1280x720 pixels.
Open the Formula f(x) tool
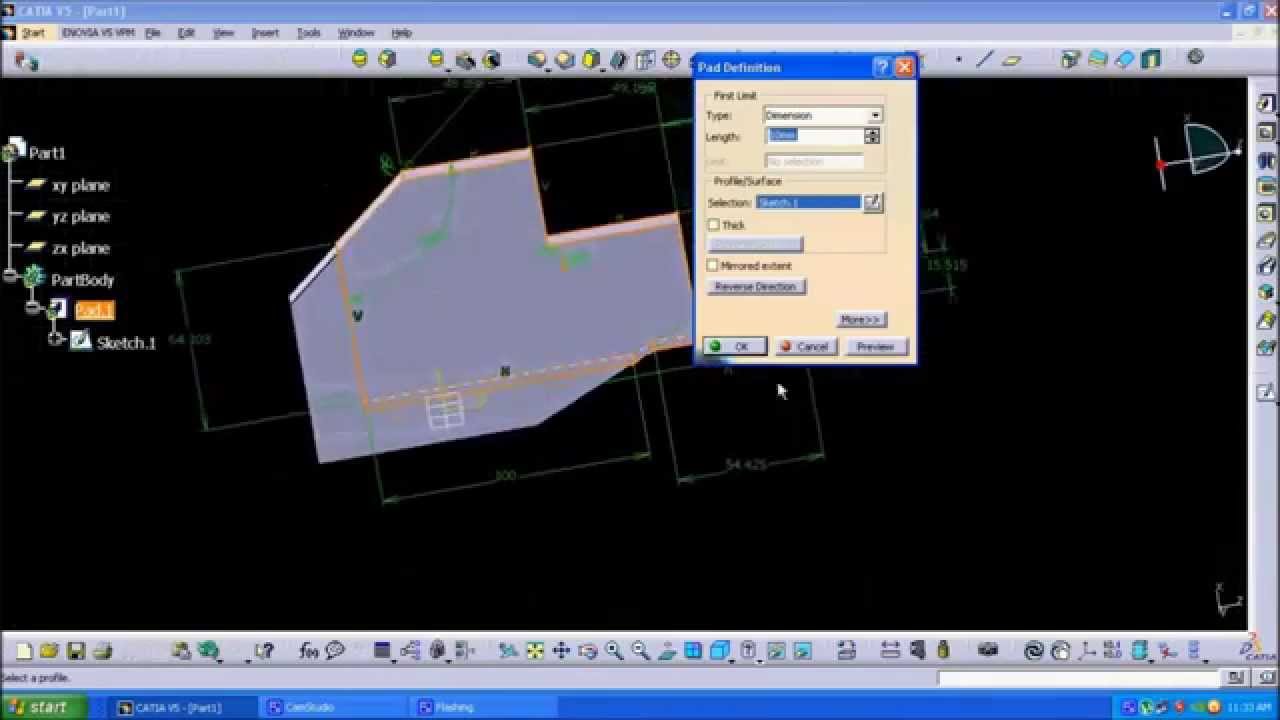coord(308,651)
